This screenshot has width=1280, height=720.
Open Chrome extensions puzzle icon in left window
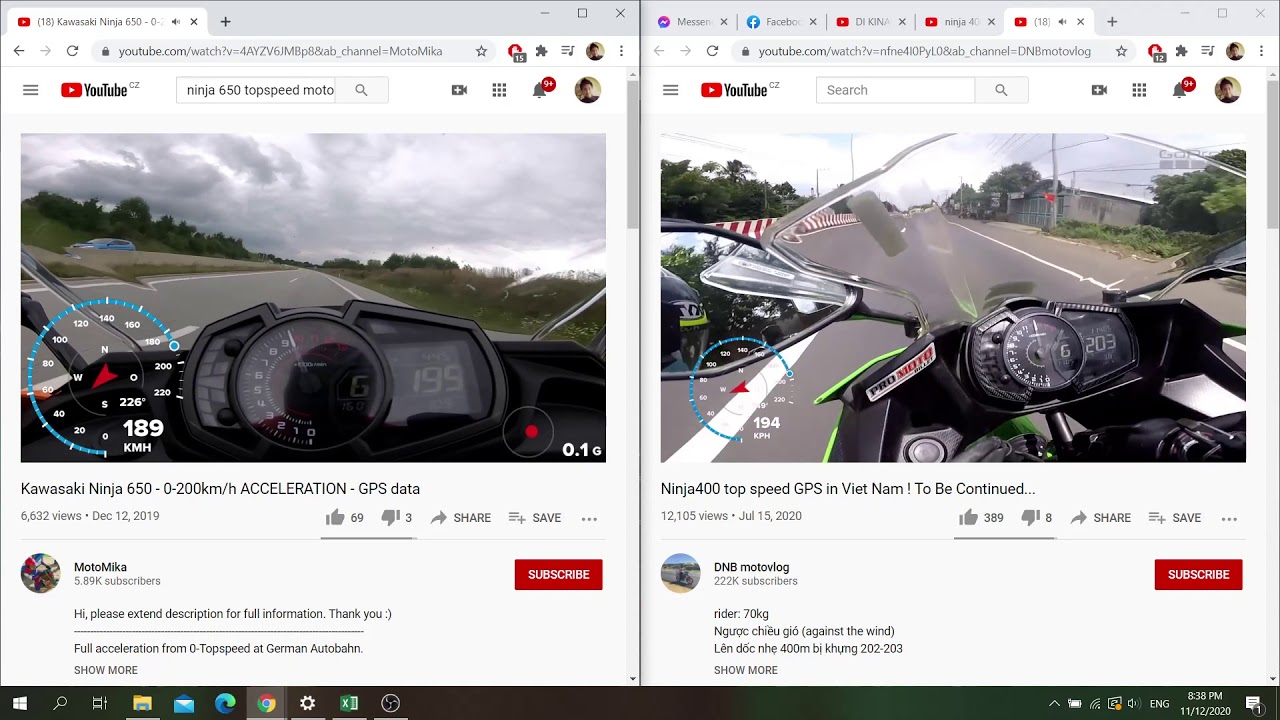(x=542, y=51)
